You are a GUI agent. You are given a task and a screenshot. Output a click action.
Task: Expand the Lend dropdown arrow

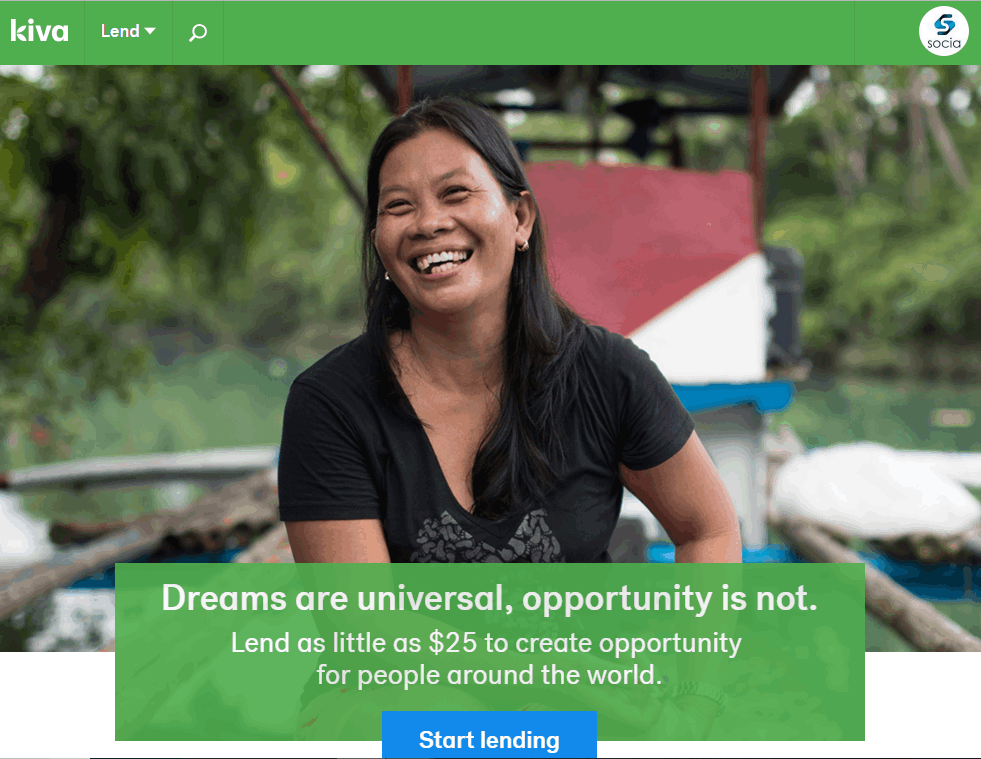coord(150,31)
